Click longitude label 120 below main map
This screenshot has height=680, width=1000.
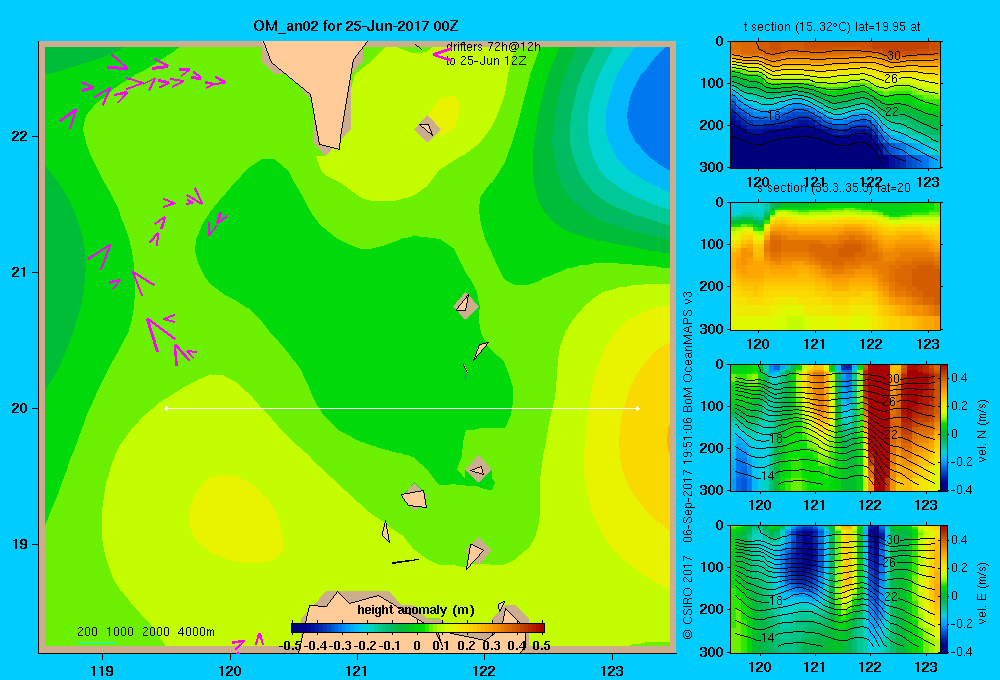pyautogui.click(x=230, y=670)
